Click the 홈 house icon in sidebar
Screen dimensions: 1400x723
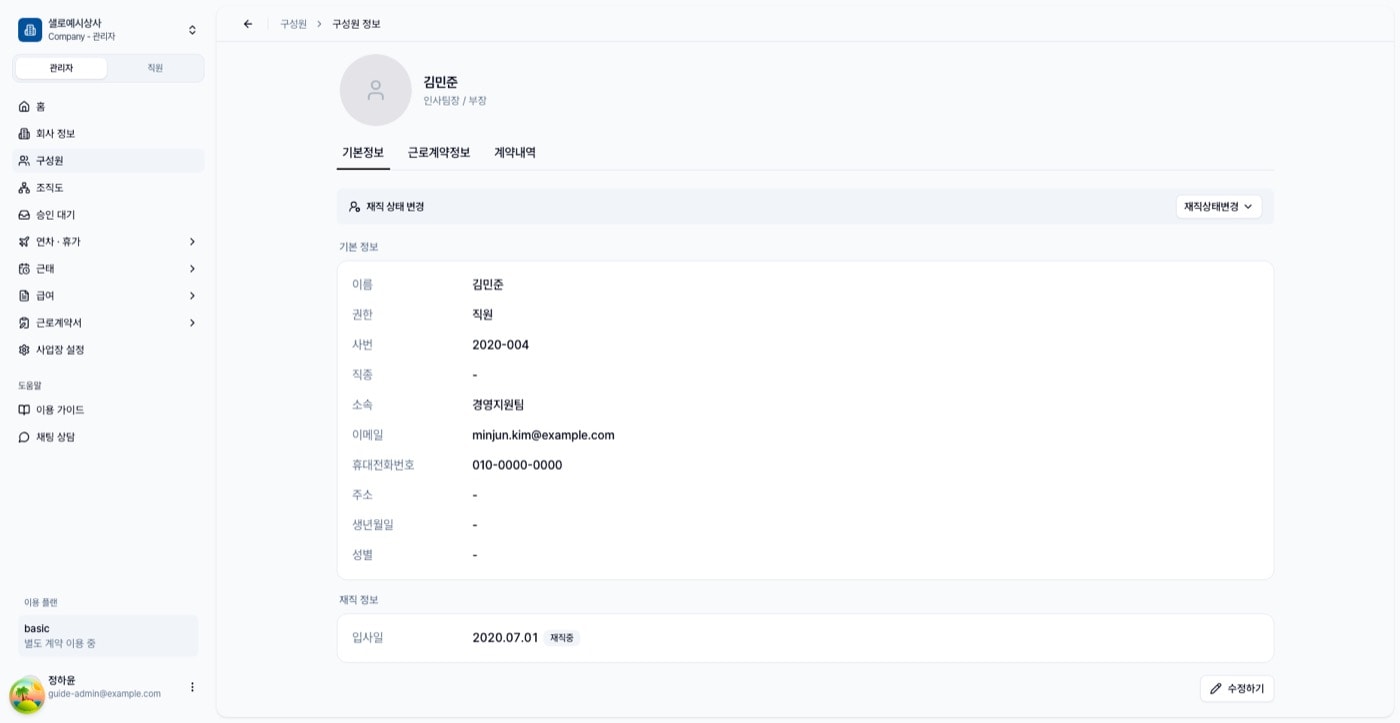click(x=24, y=106)
